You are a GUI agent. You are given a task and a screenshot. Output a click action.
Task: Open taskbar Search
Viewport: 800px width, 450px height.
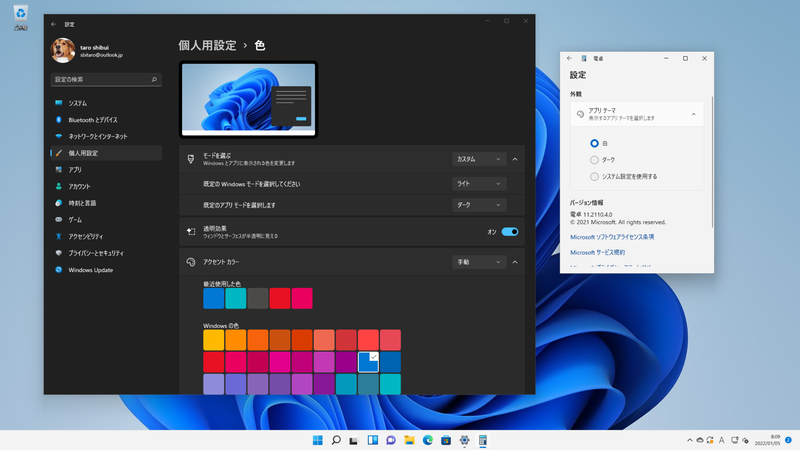pos(336,440)
